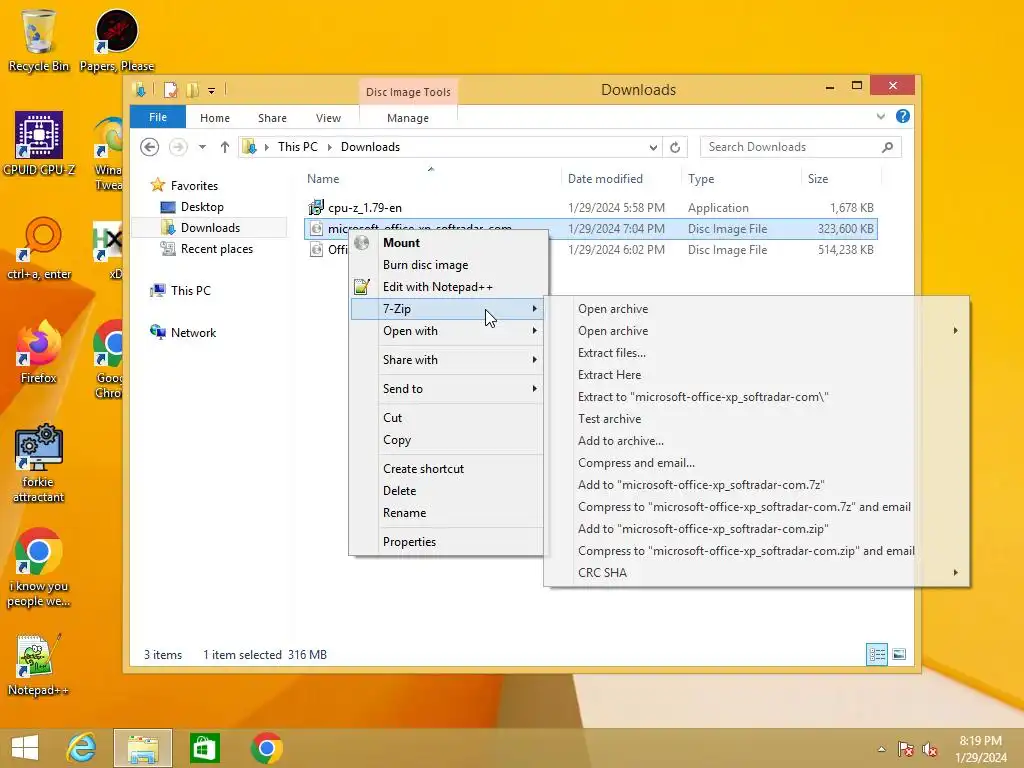Image resolution: width=1024 pixels, height=768 pixels.
Task: Expand recent locations dropdown arrow
Action: (202, 147)
